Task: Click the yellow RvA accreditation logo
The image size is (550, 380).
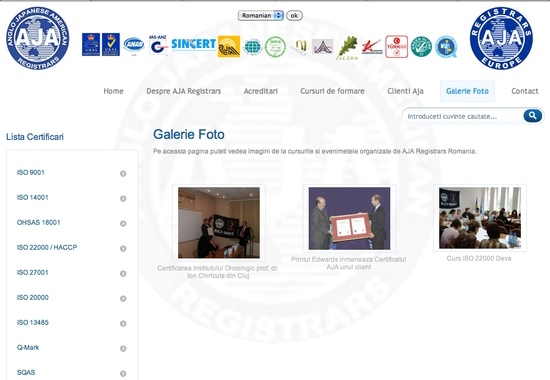Action: coord(229,46)
